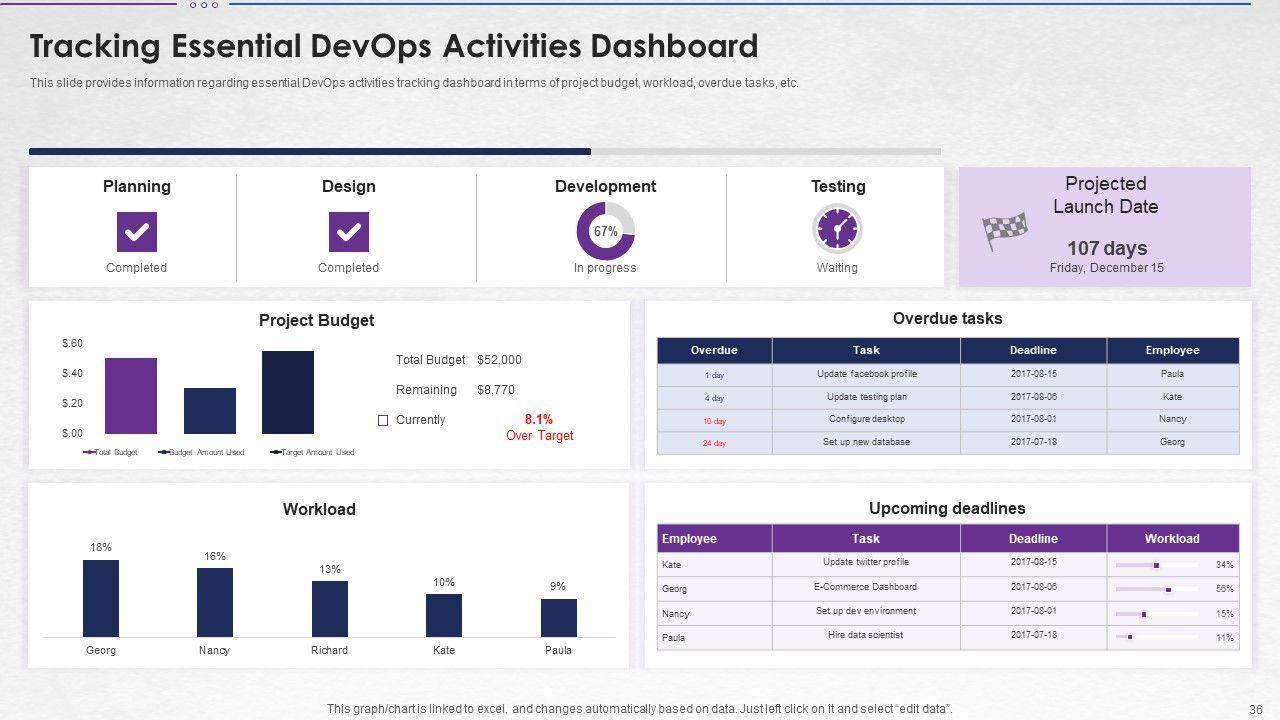Click Kate's 34% workload slider

click(1156, 565)
